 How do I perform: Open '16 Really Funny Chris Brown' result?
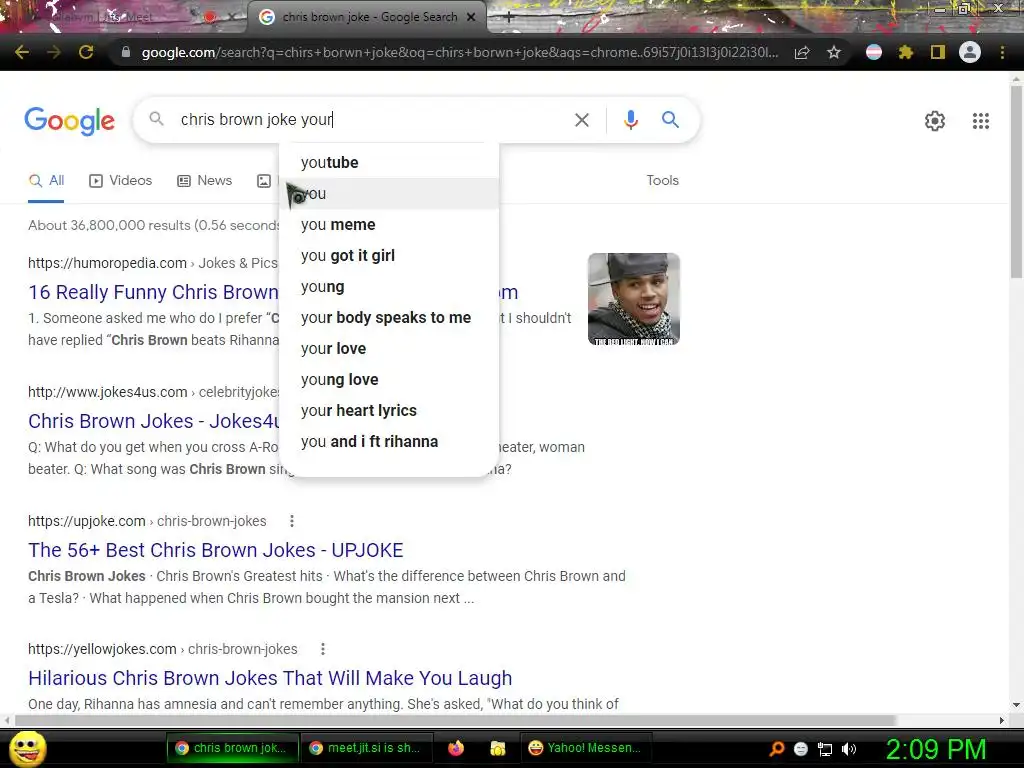point(153,292)
